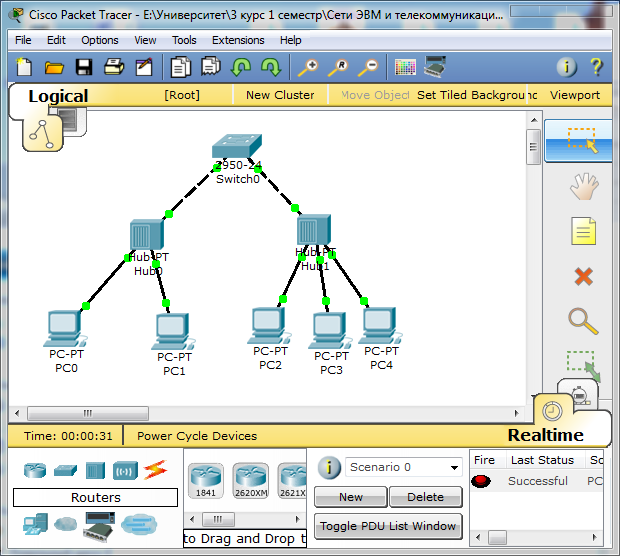Zoom in with plus magnifier
The image size is (620, 556).
[308, 67]
